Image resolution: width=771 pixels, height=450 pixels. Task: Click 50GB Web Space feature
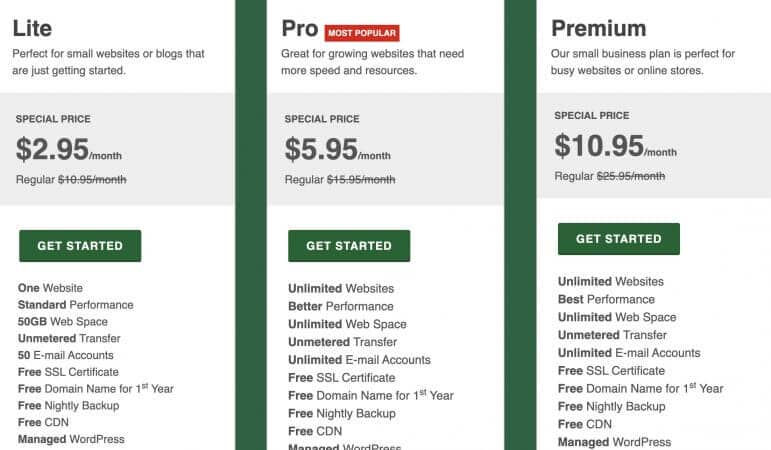point(63,322)
